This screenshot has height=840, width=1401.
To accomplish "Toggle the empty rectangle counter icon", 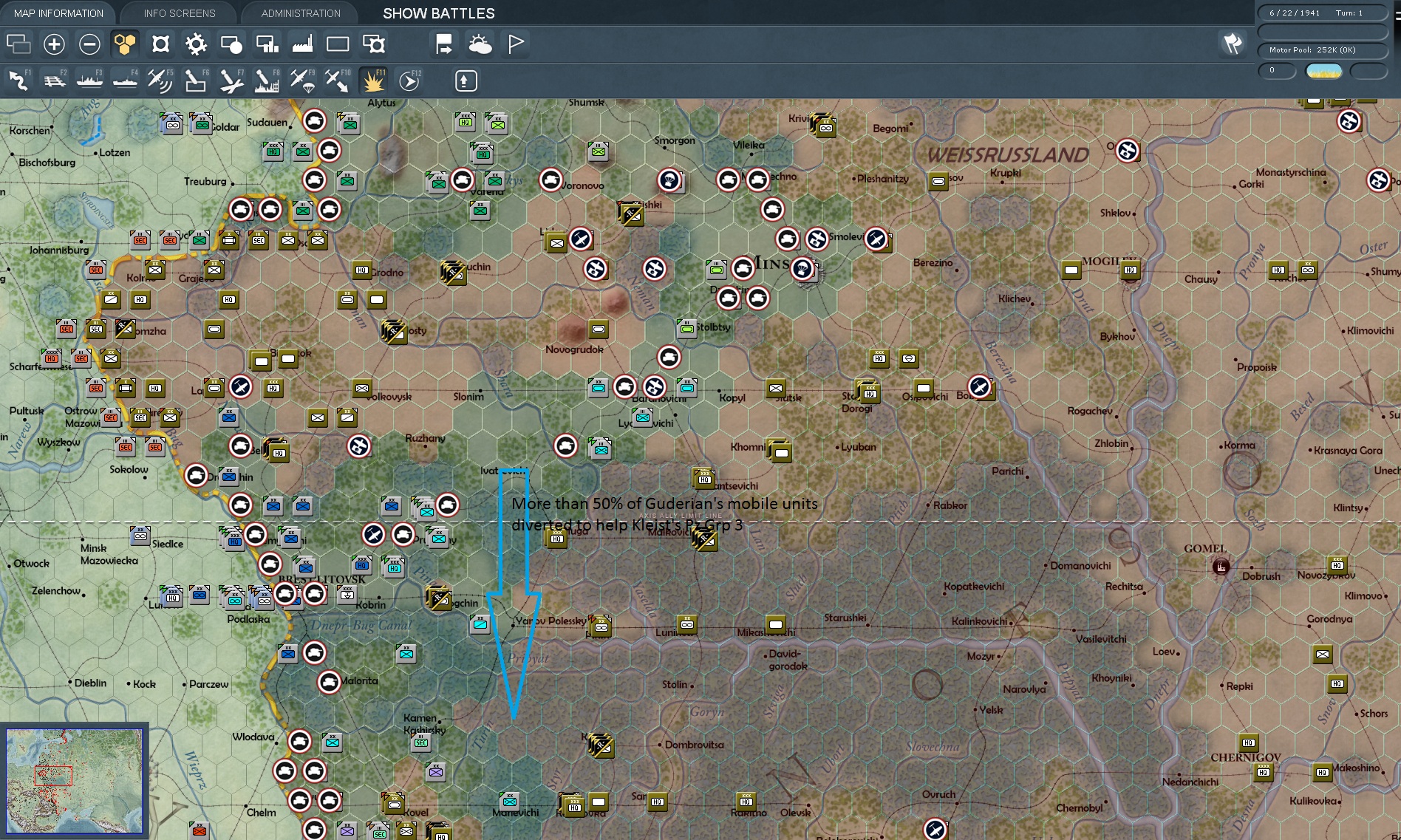I will 338,44.
